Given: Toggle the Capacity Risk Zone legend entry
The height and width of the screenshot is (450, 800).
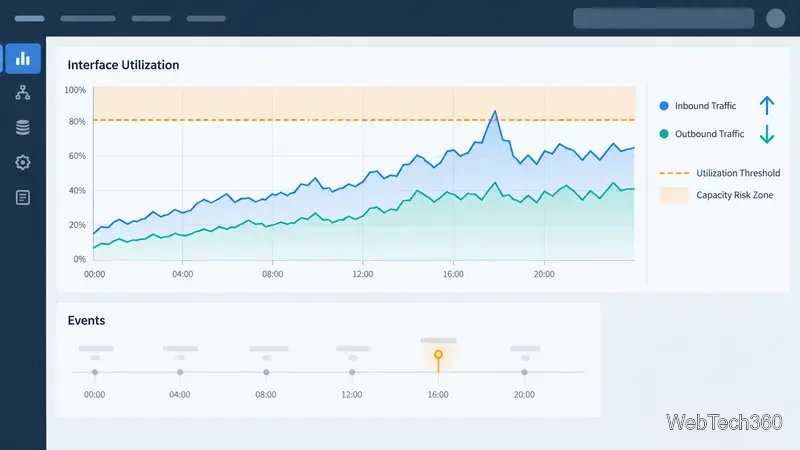Looking at the screenshot, I should click(x=716, y=195).
